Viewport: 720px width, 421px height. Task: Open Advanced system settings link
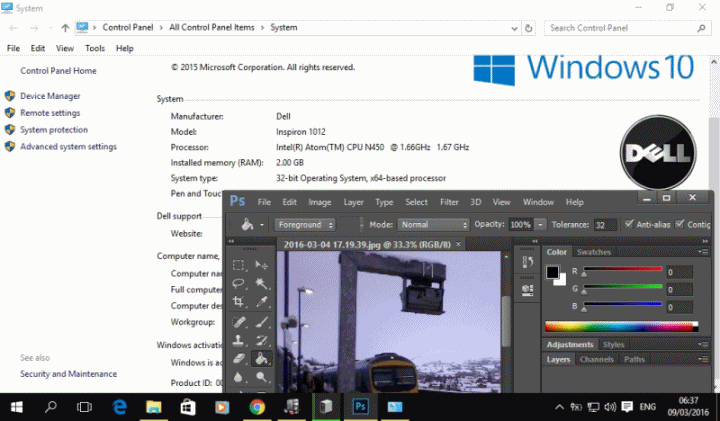tap(68, 147)
